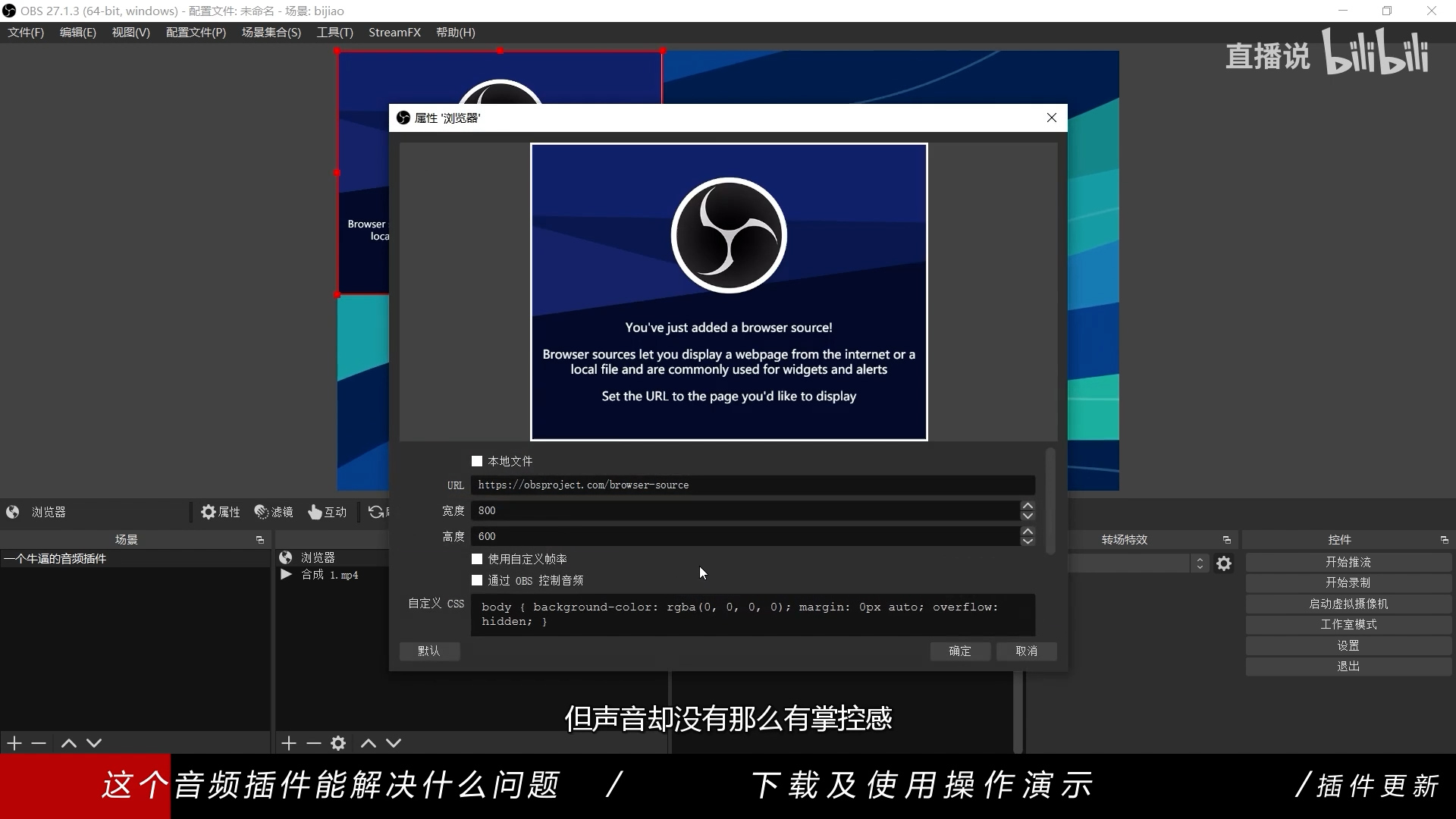This screenshot has height=819, width=1456.
Task: Enable 使用自定义帧率 checkbox
Action: pos(477,559)
